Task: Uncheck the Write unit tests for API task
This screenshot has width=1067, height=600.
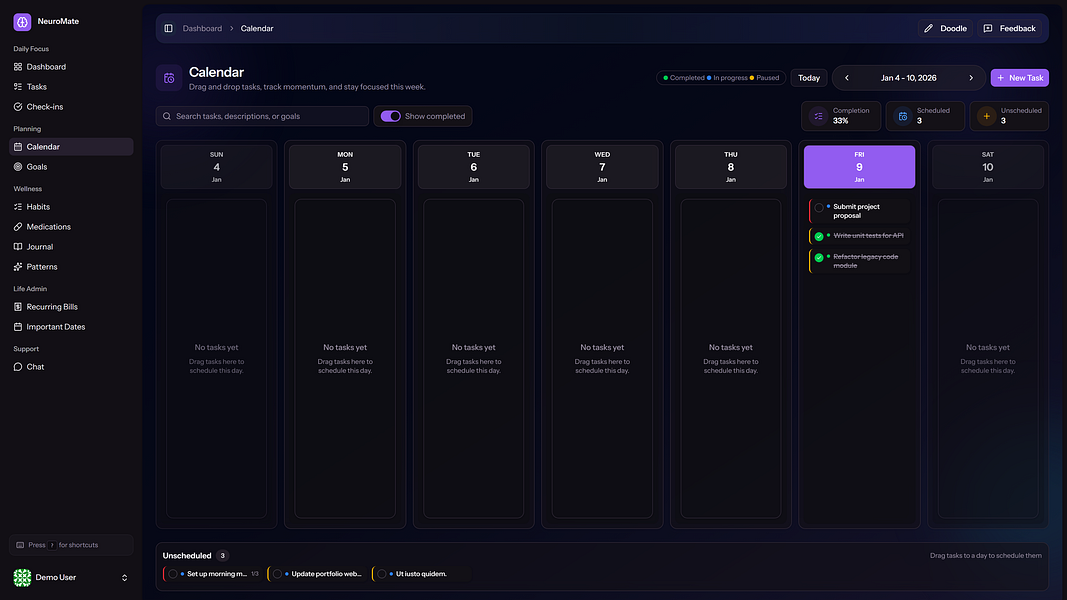Action: 819,236
